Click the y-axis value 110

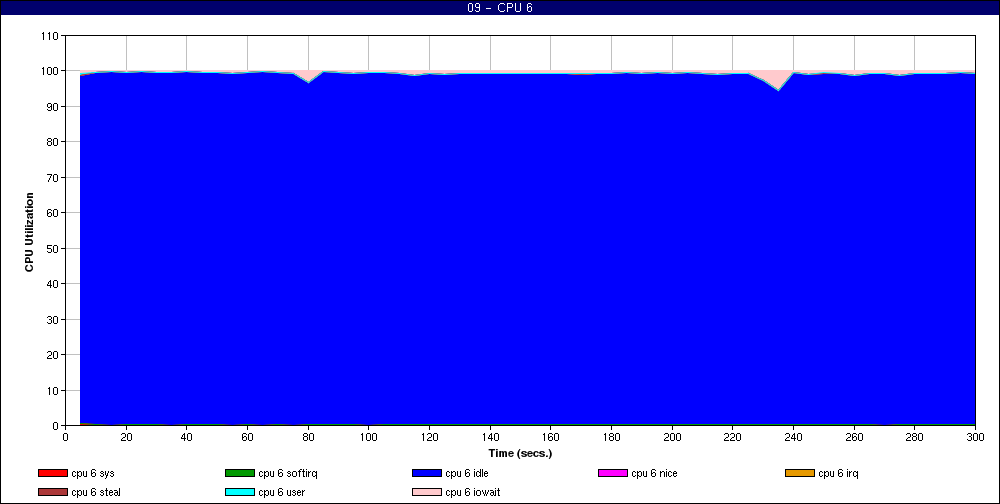pos(50,36)
